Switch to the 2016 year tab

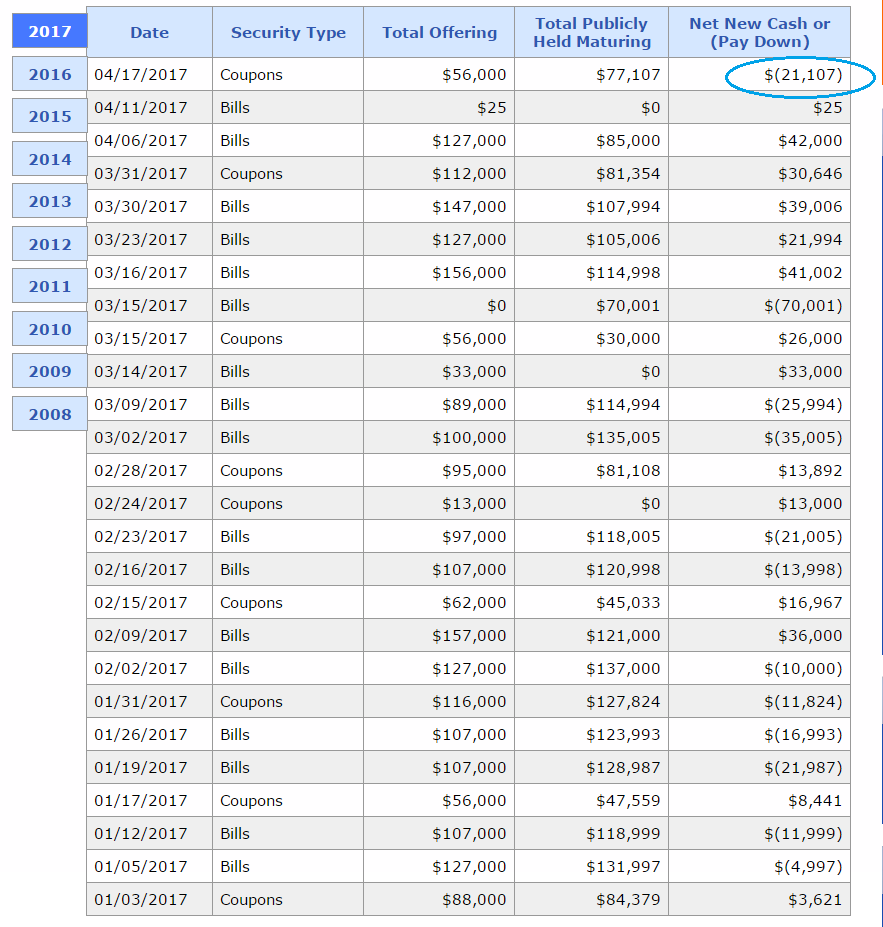click(x=50, y=74)
